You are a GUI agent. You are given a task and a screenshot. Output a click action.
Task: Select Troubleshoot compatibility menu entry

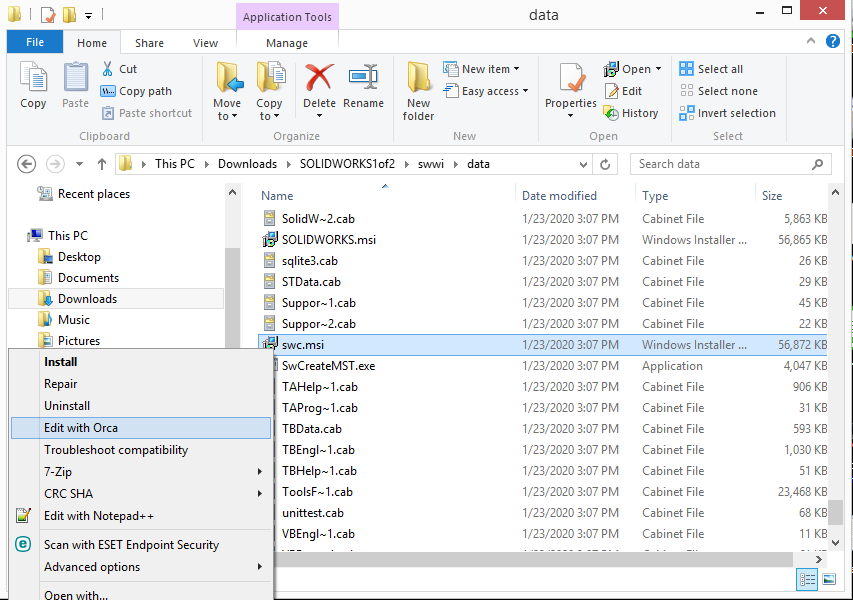[x=141, y=450]
